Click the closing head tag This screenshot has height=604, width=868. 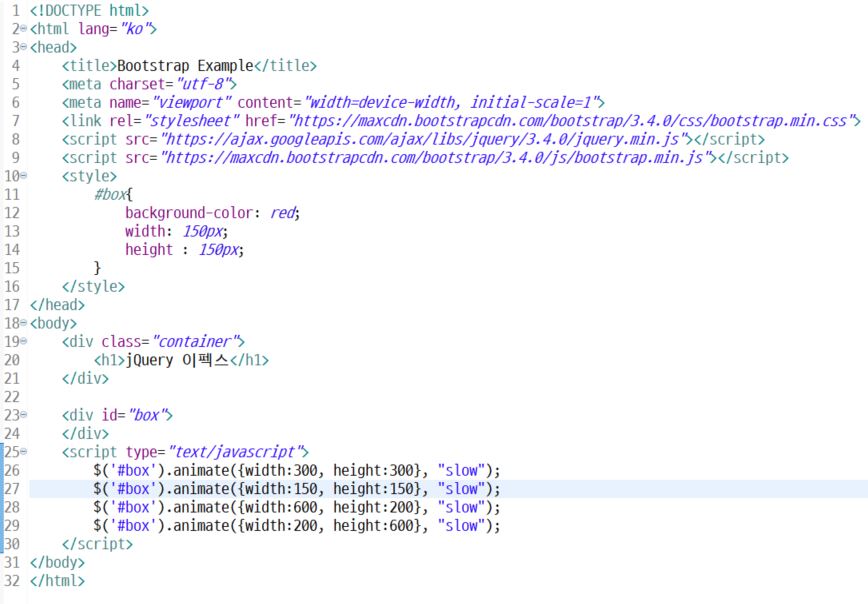tap(58, 304)
